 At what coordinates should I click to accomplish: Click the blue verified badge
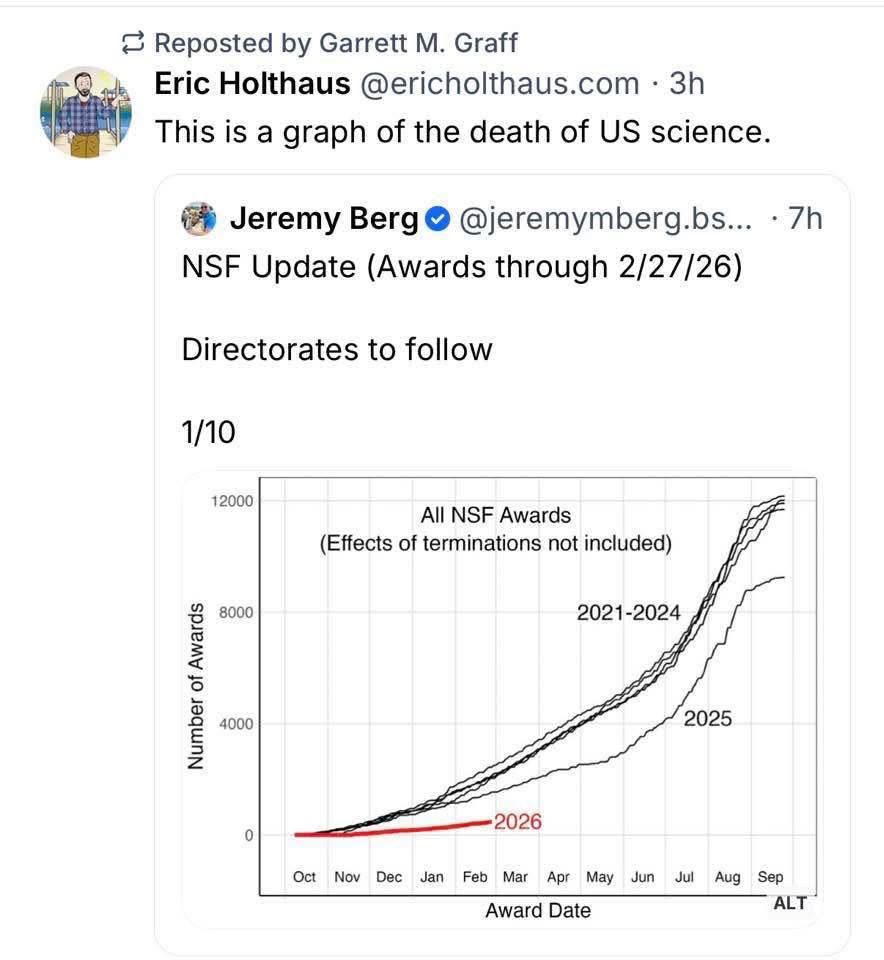[438, 218]
